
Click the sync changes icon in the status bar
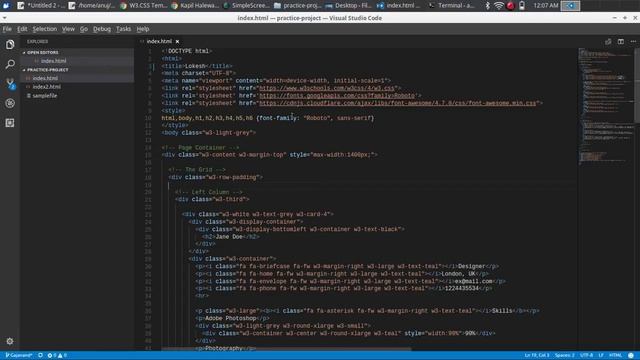[40, 356]
